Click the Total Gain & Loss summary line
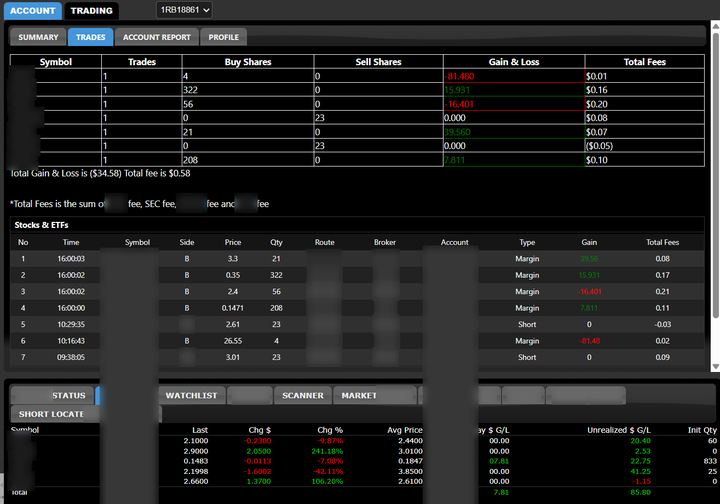Viewport: 720px width, 504px height. (100, 174)
